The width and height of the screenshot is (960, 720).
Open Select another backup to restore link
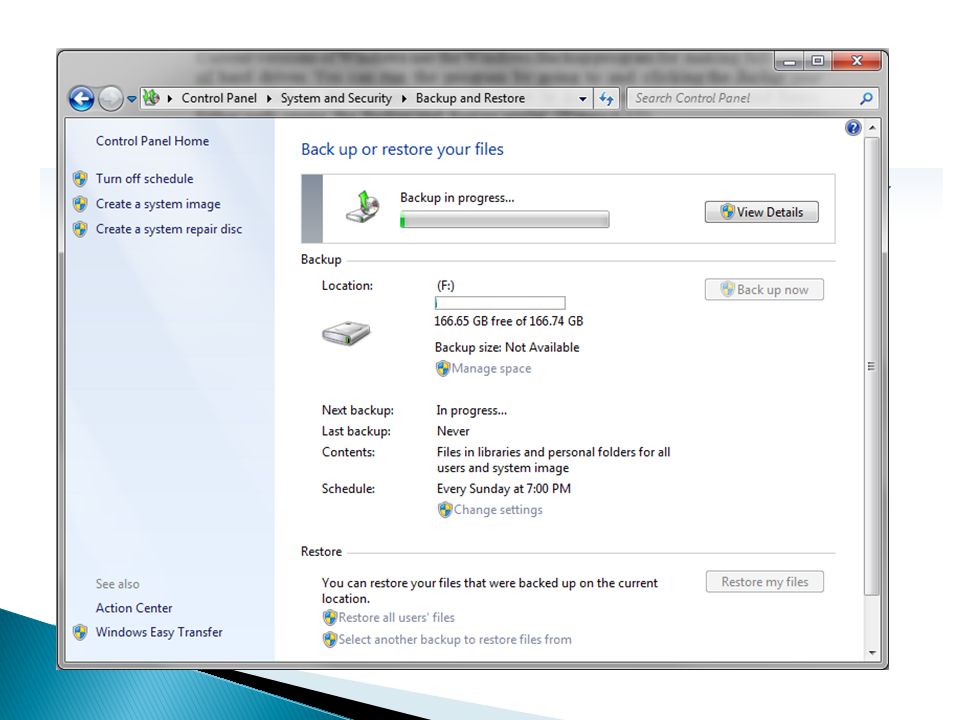click(455, 639)
